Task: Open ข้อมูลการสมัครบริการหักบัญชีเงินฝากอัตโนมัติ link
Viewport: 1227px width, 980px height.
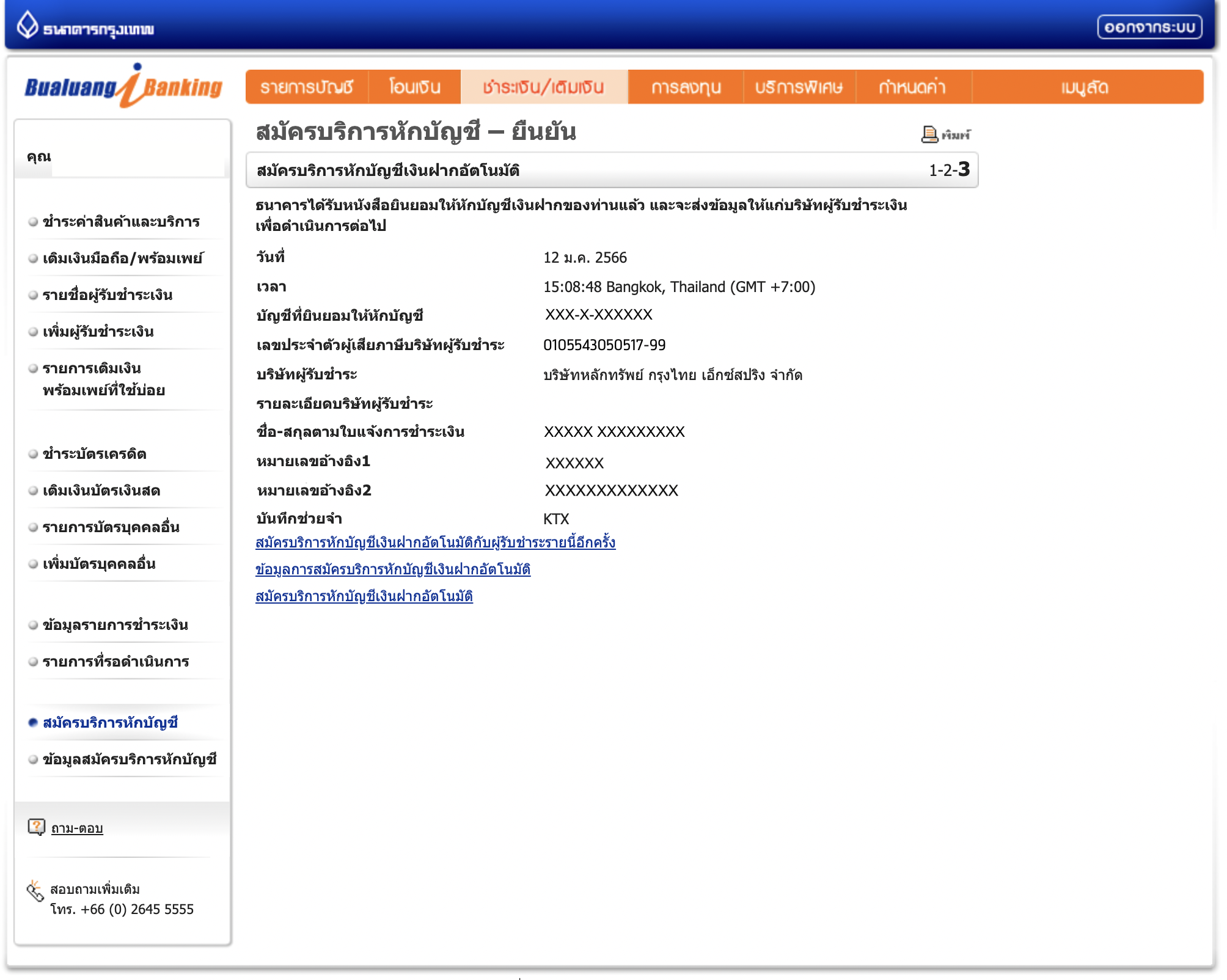Action: click(392, 569)
